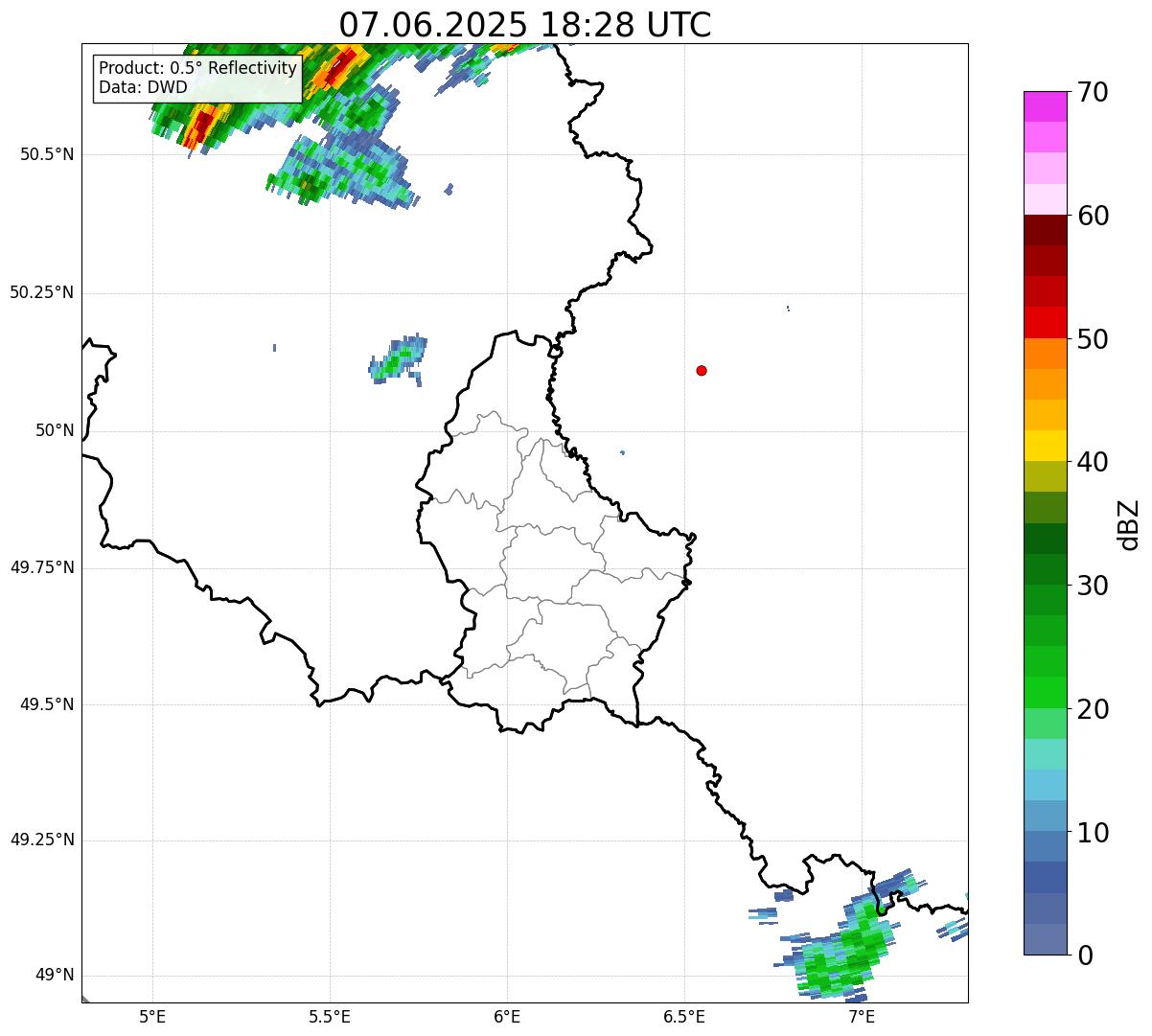The width and height of the screenshot is (1152, 1036).
Task: Click the 0 tick on colorbar
Action: tap(1085, 955)
